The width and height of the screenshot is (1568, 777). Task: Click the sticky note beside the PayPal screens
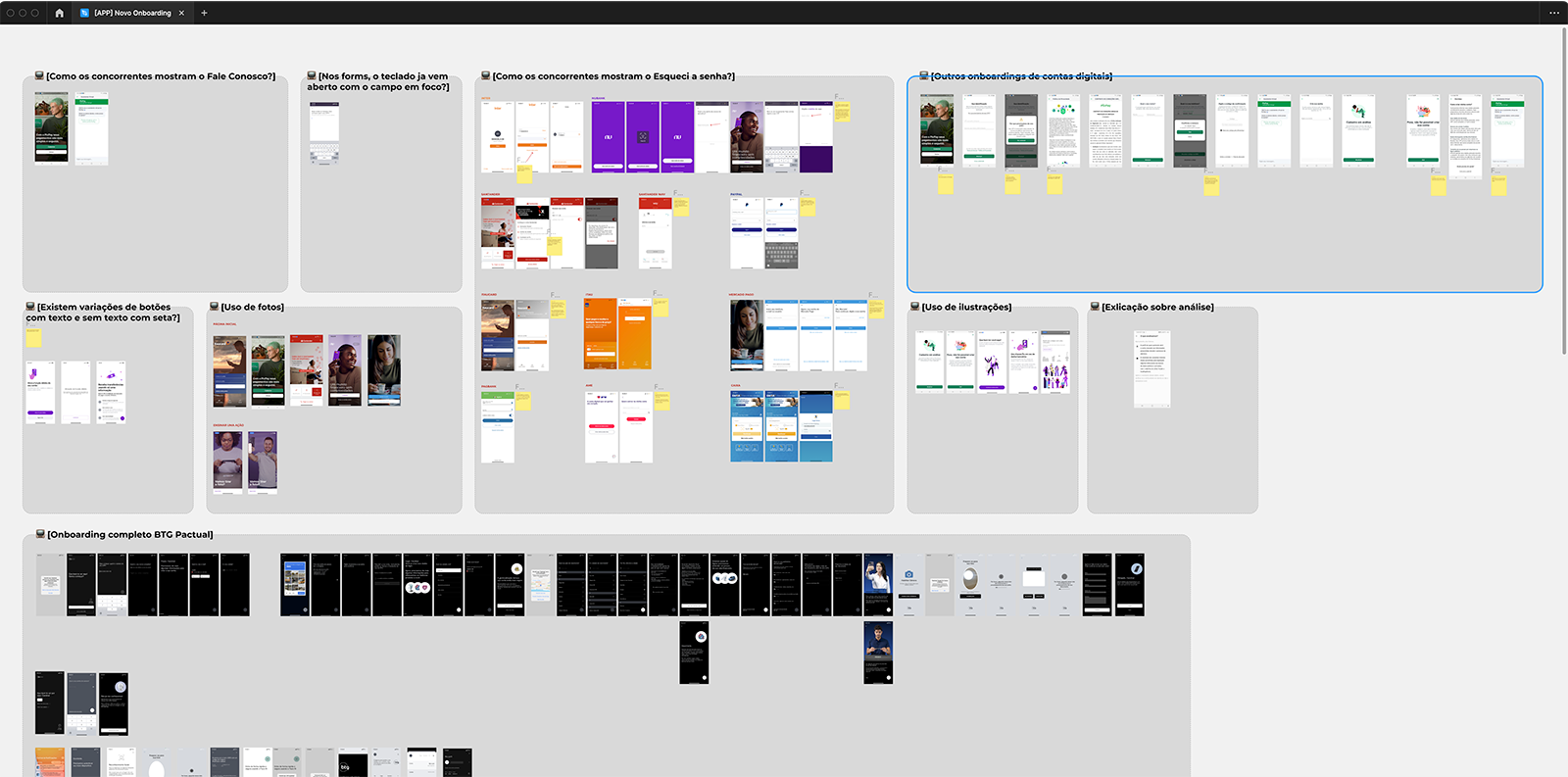tap(808, 207)
